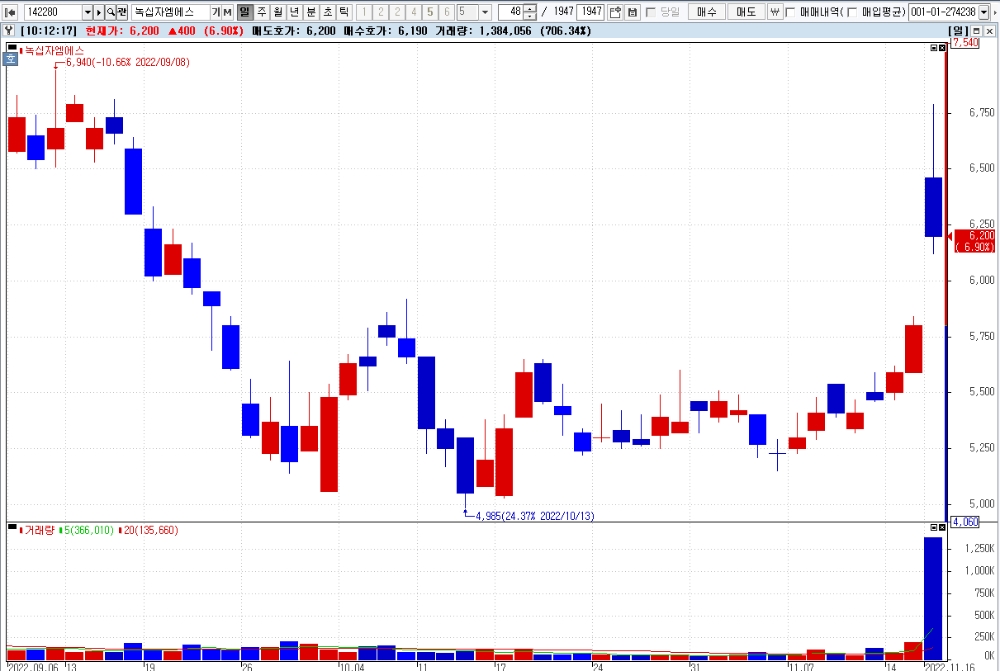Image resolution: width=1000 pixels, height=671 pixels.
Task: Click the save (floppy) icon in toolbar
Action: coord(632,11)
